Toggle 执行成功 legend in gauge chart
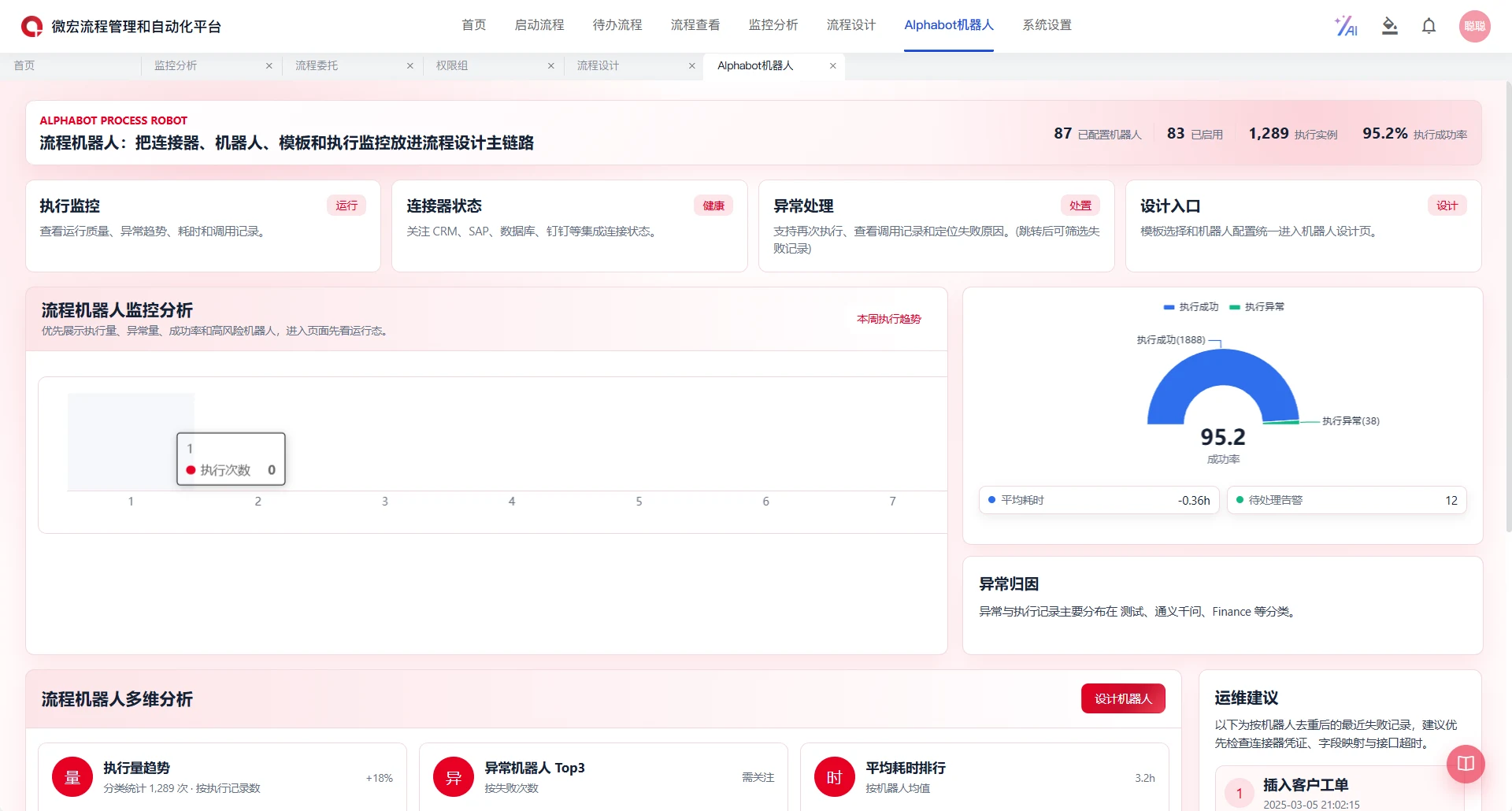 coord(1191,307)
